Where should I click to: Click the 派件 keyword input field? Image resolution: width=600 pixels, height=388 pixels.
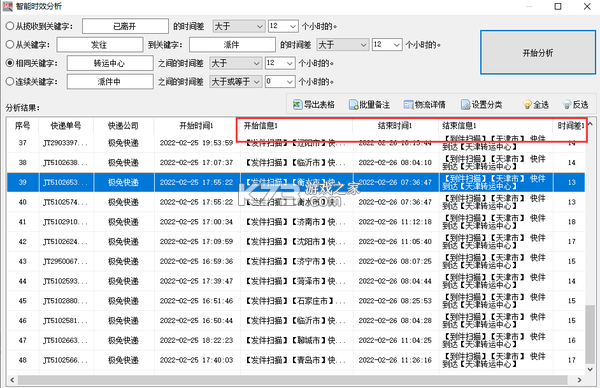232,44
